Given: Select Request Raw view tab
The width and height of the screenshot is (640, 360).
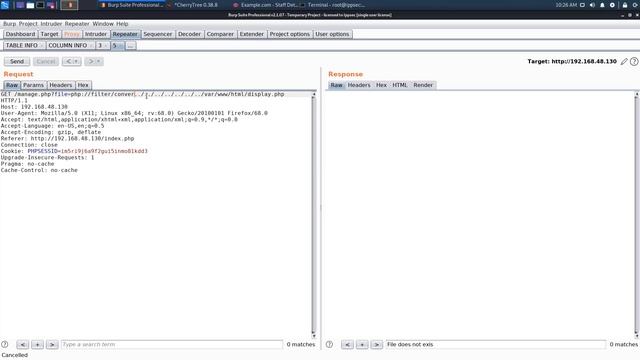Looking at the screenshot, I should pos(12,85).
